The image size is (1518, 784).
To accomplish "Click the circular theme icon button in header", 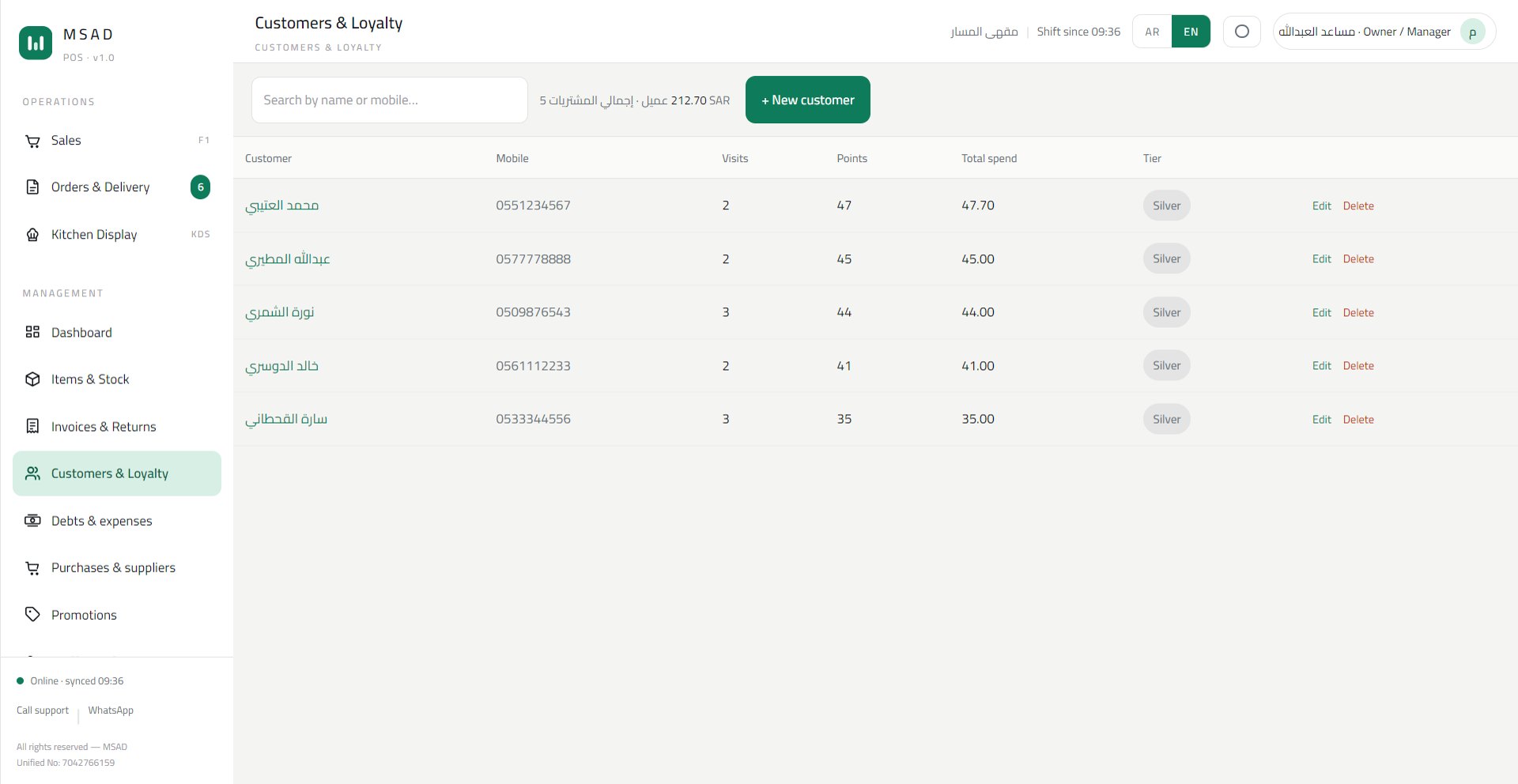I will click(1242, 32).
